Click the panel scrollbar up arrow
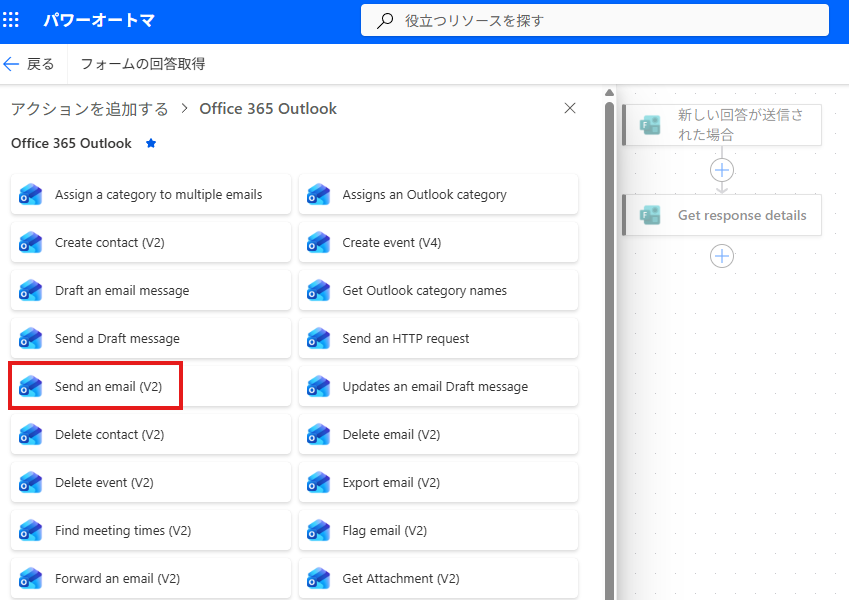The width and height of the screenshot is (849, 600). [609, 93]
